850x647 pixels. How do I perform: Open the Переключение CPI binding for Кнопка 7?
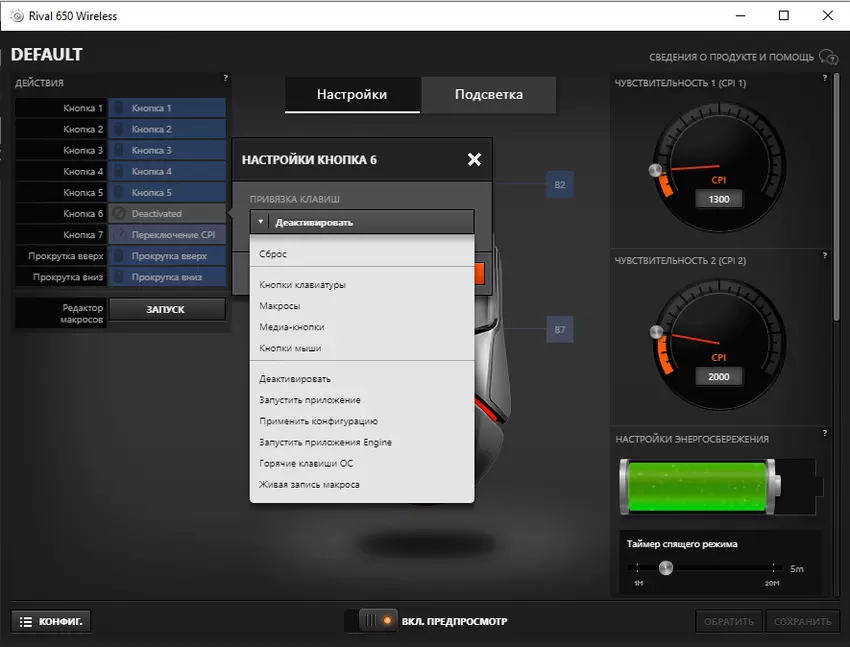(x=166, y=234)
